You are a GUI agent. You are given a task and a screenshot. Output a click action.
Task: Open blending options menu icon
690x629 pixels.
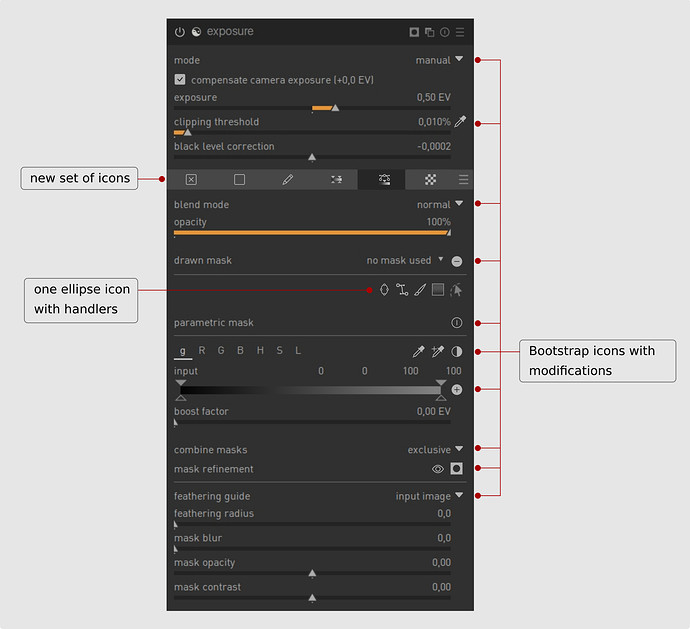tap(463, 180)
